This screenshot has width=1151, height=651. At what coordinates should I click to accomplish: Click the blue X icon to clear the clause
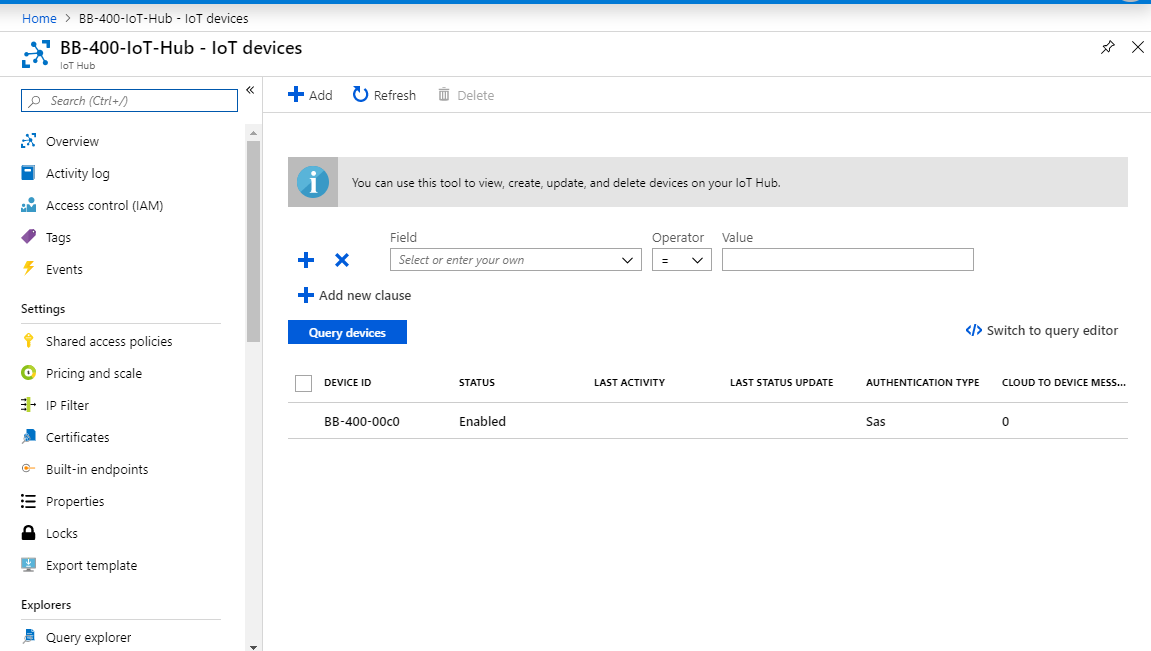[341, 260]
